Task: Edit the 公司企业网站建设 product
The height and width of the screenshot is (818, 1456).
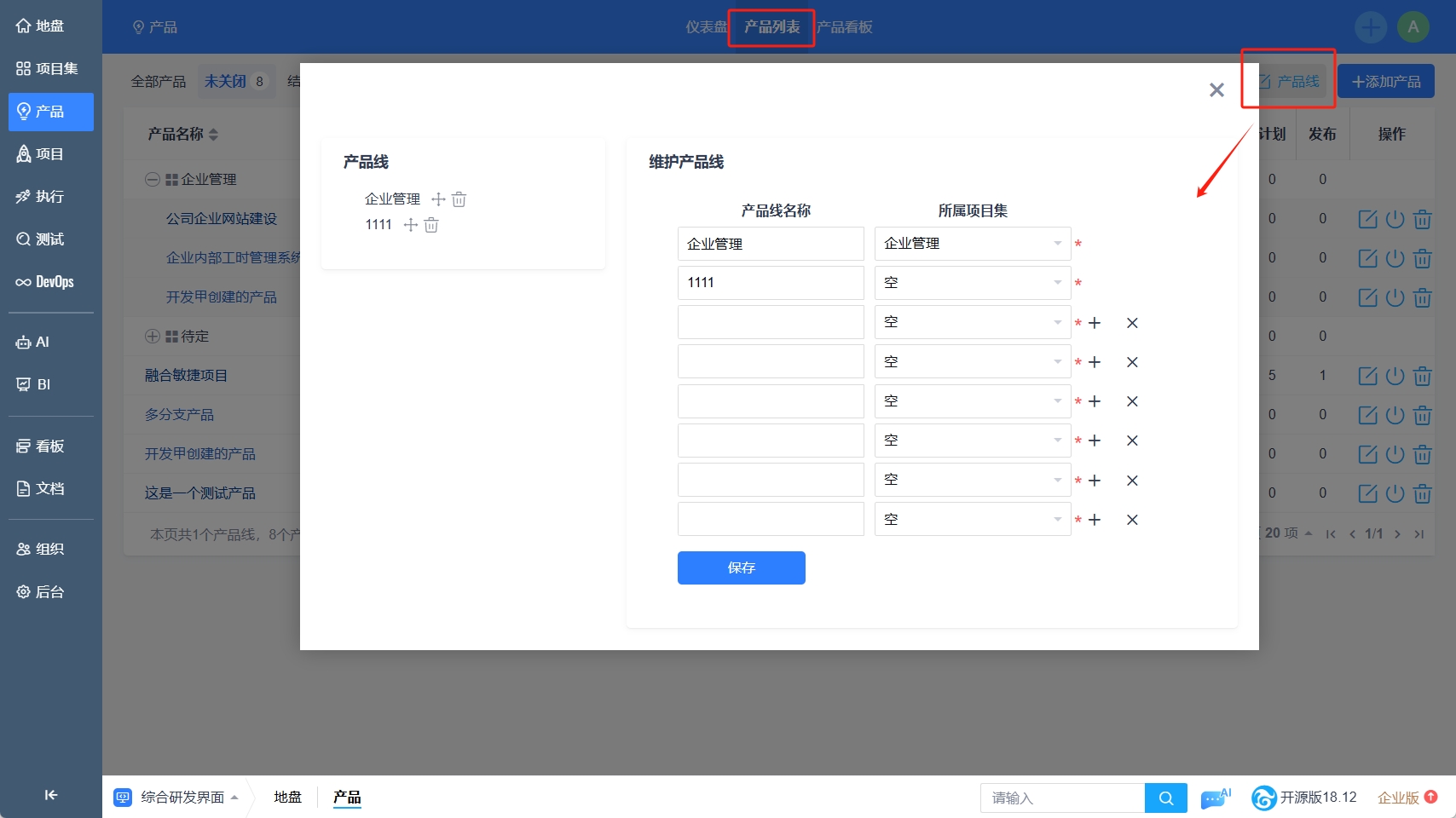Action: (1367, 219)
